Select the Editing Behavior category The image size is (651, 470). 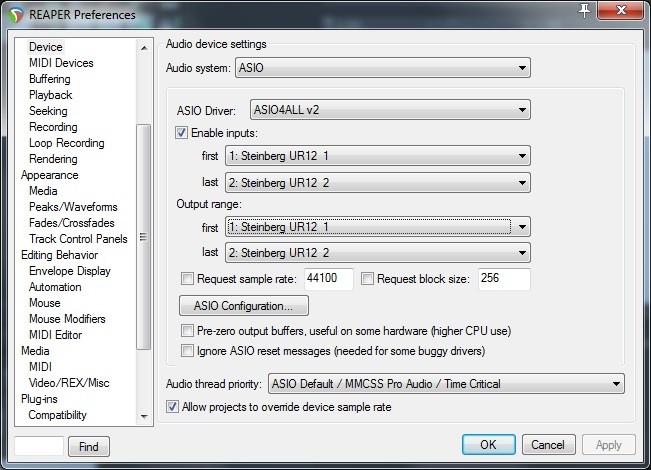coord(59,255)
